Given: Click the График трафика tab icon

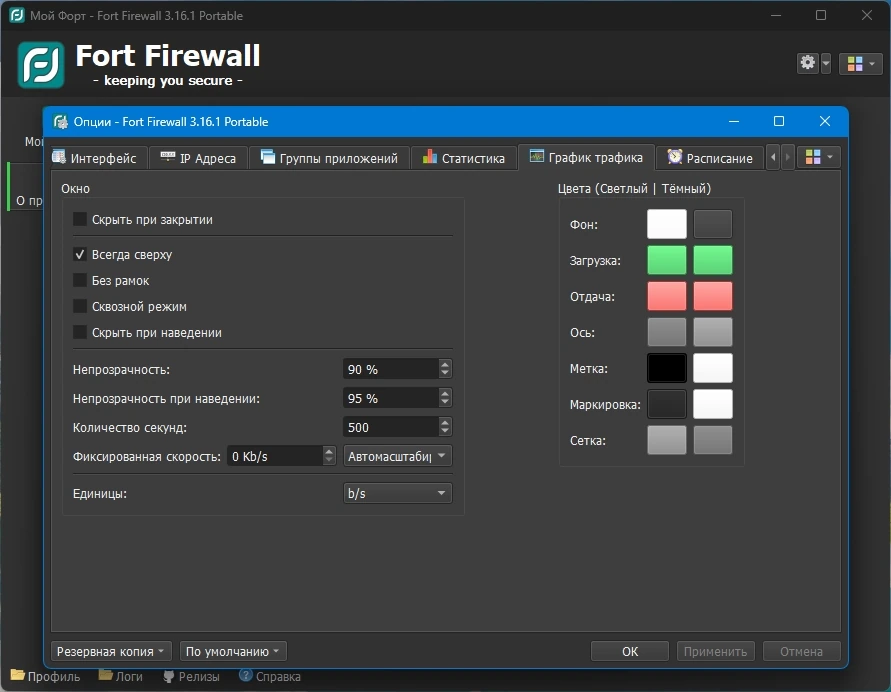Looking at the screenshot, I should [x=536, y=156].
